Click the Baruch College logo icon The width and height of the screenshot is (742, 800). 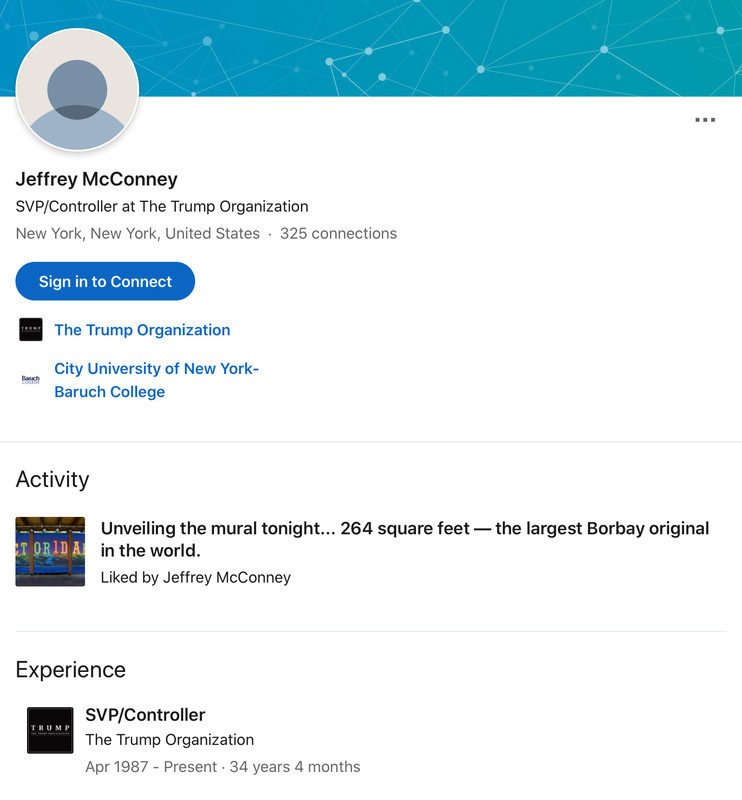point(31,380)
